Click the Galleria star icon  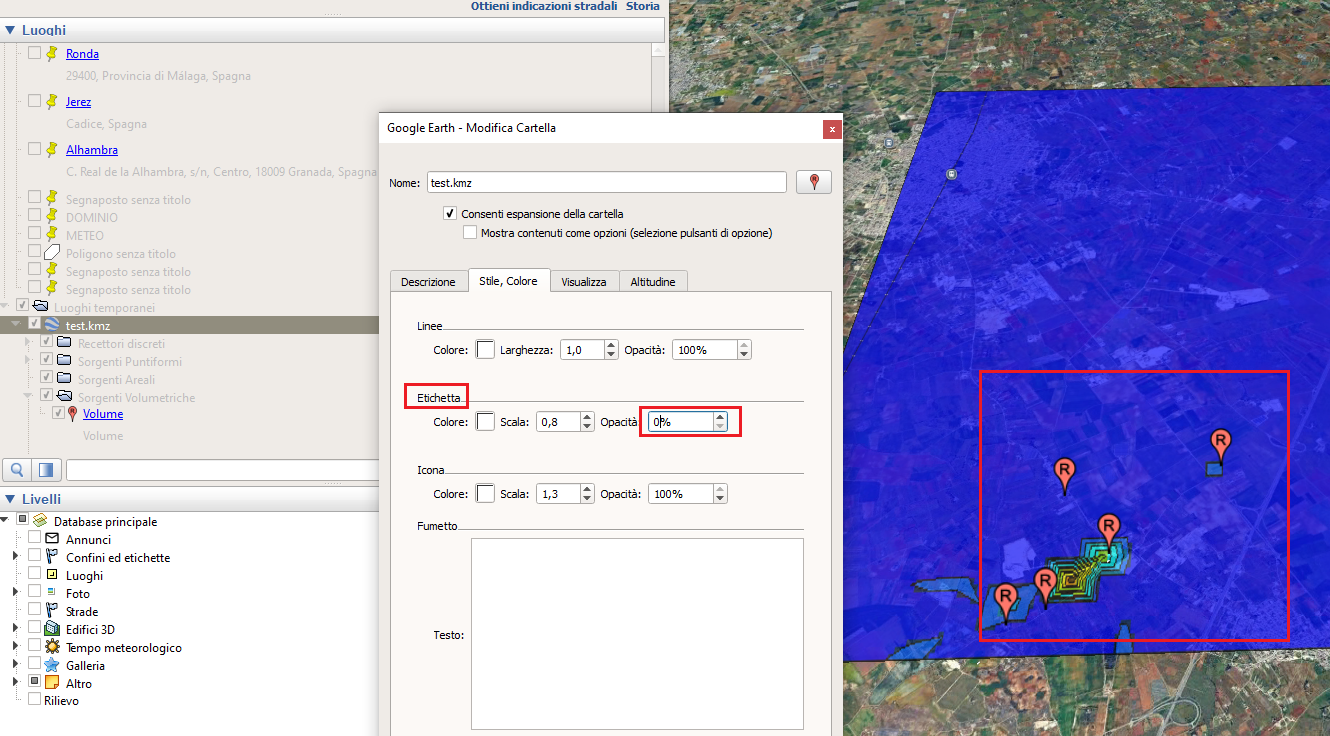click(x=53, y=666)
